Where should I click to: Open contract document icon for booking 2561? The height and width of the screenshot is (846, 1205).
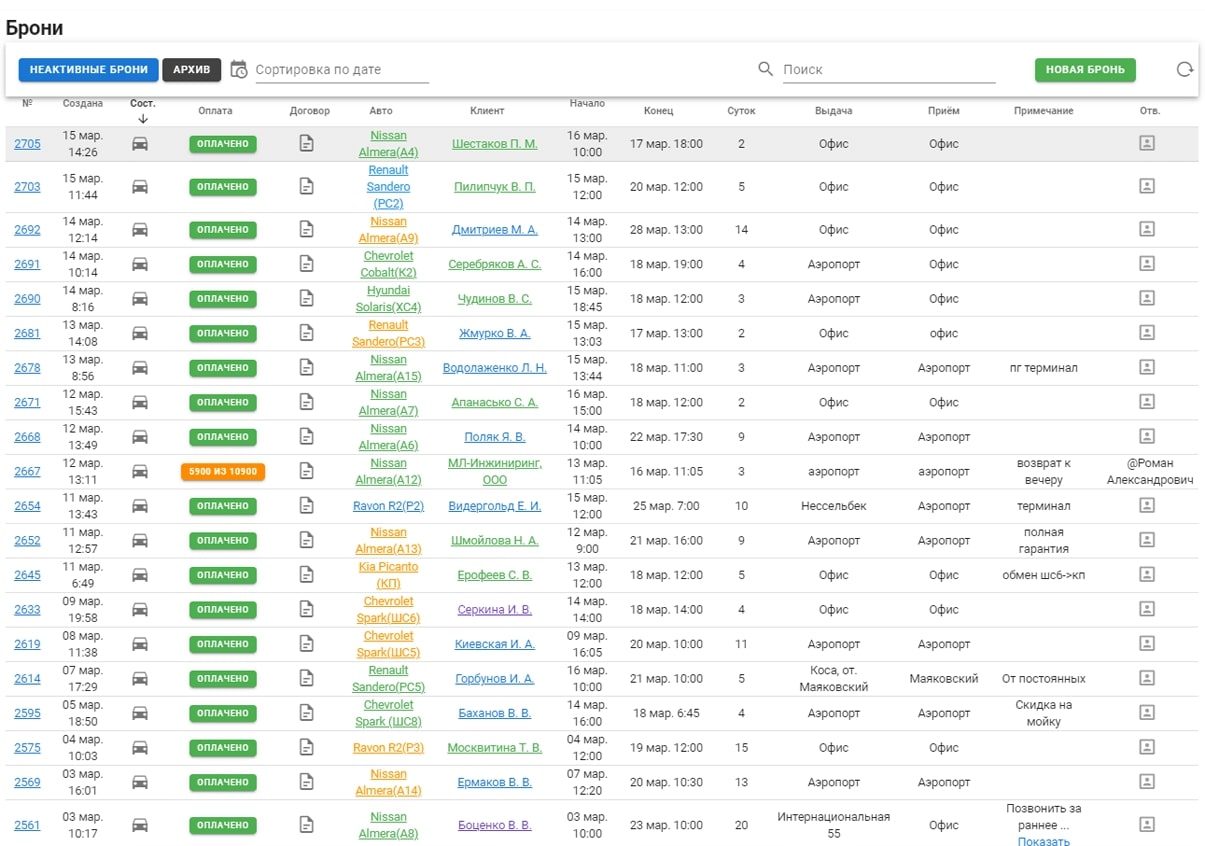(307, 825)
